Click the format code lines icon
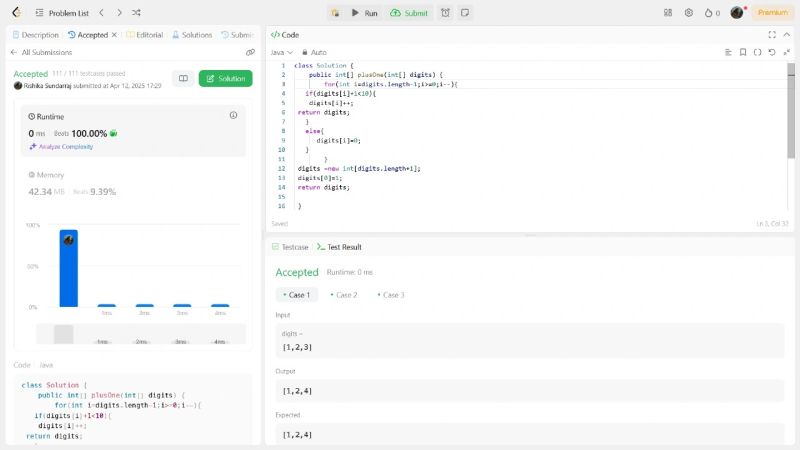 tap(729, 52)
